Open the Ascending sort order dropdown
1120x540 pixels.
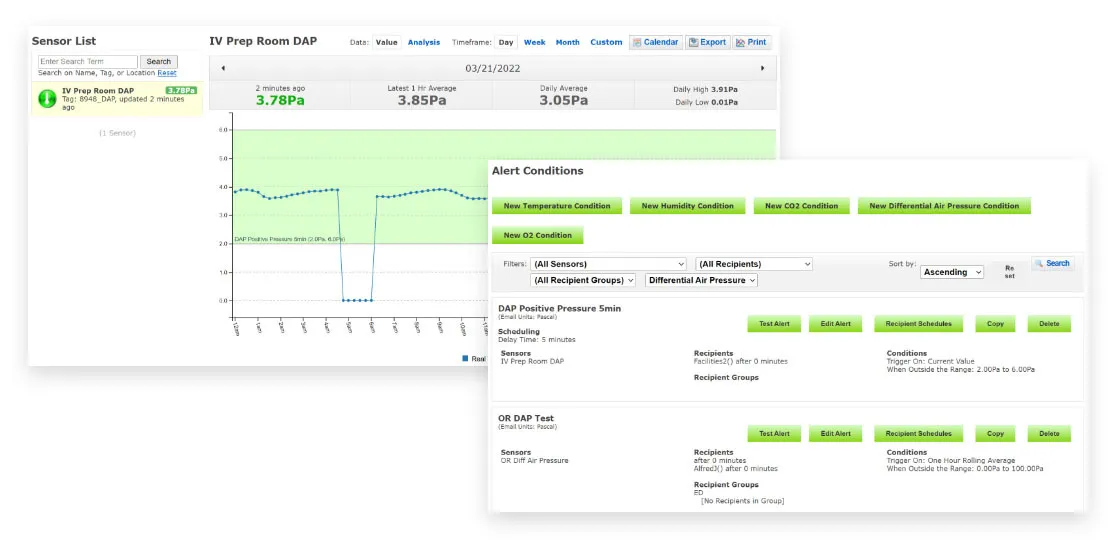952,272
